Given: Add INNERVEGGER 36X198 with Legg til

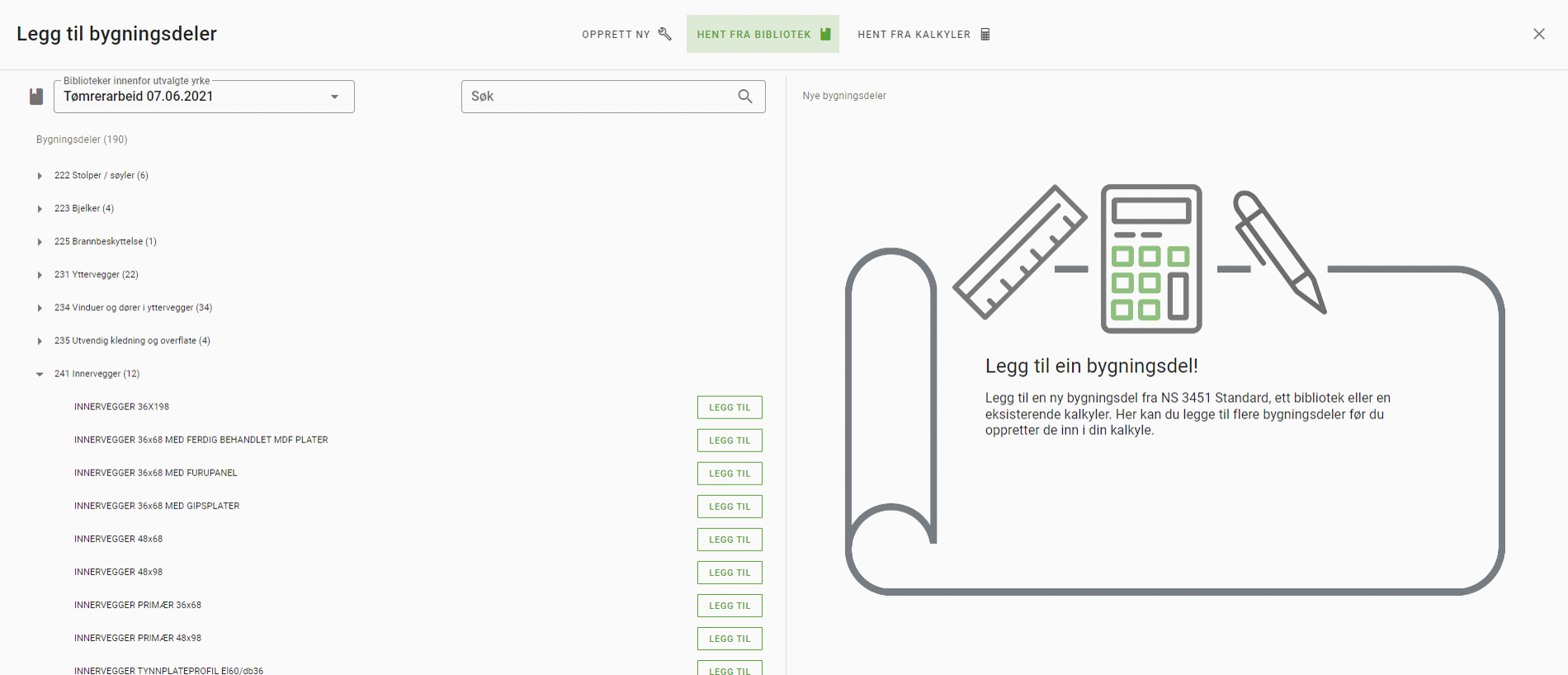Looking at the screenshot, I should (x=730, y=408).
